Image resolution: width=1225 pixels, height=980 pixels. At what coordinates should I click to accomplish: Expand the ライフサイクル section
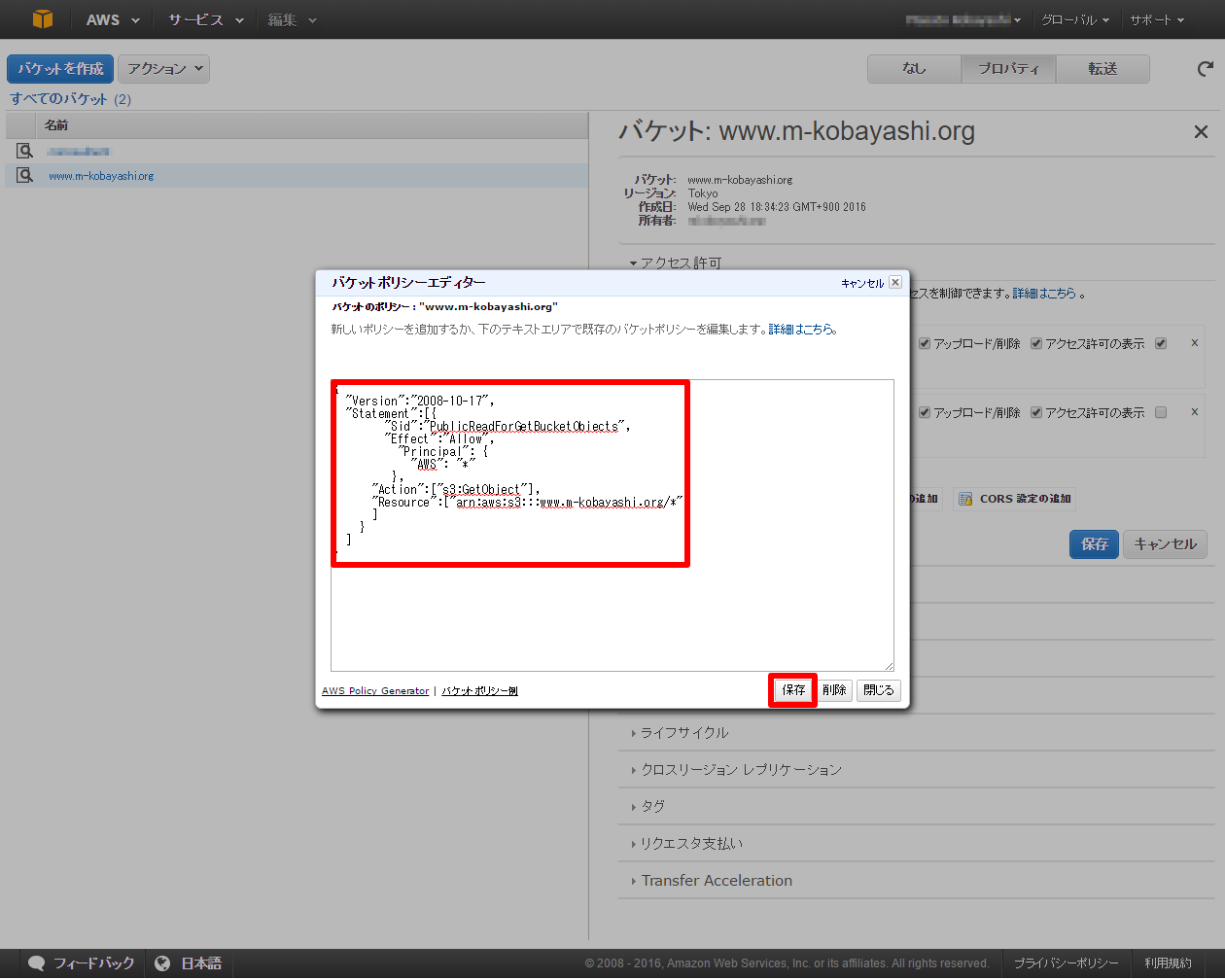(x=680, y=732)
